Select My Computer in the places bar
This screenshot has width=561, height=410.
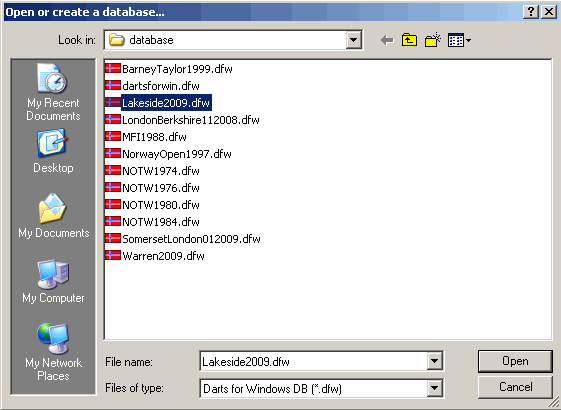53,282
